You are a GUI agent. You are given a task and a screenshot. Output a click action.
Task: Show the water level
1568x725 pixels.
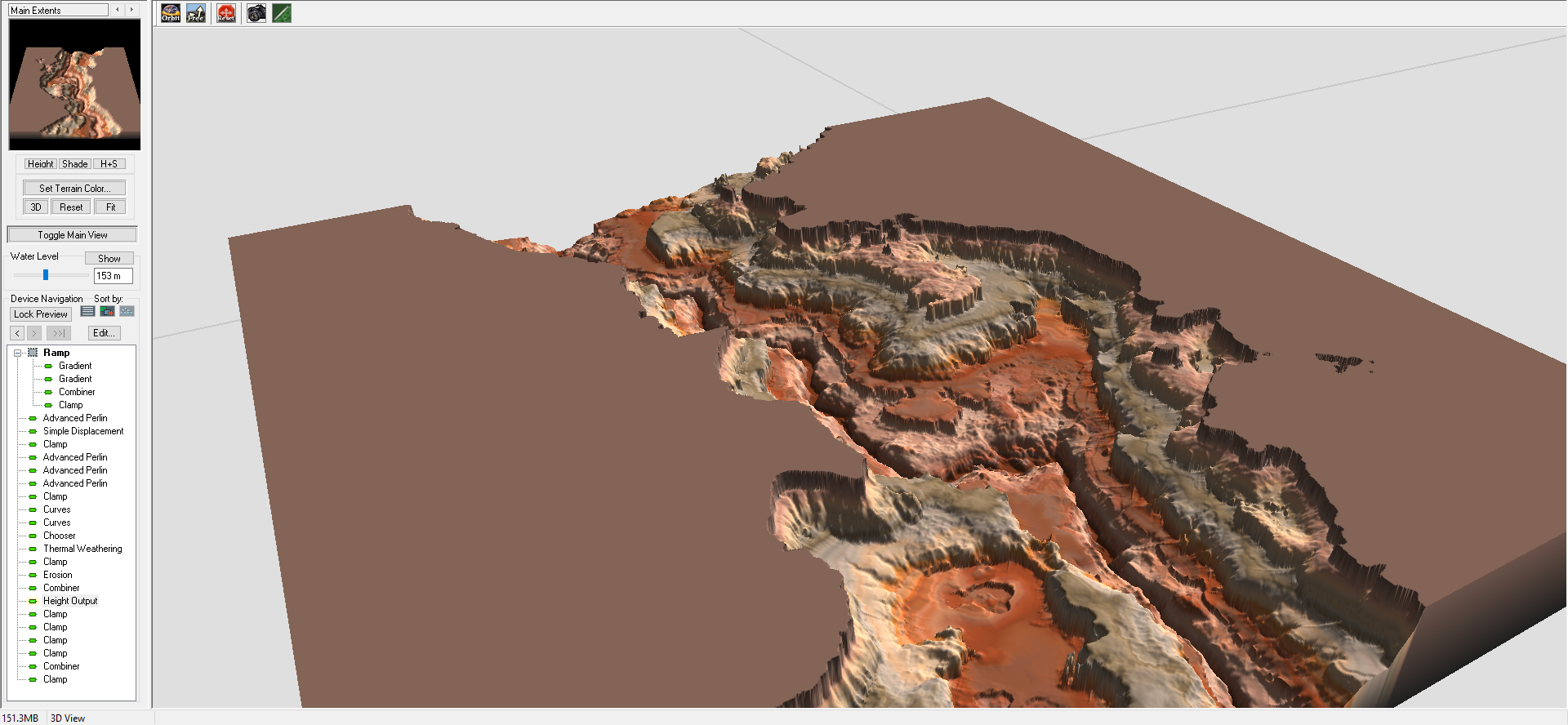coord(109,259)
